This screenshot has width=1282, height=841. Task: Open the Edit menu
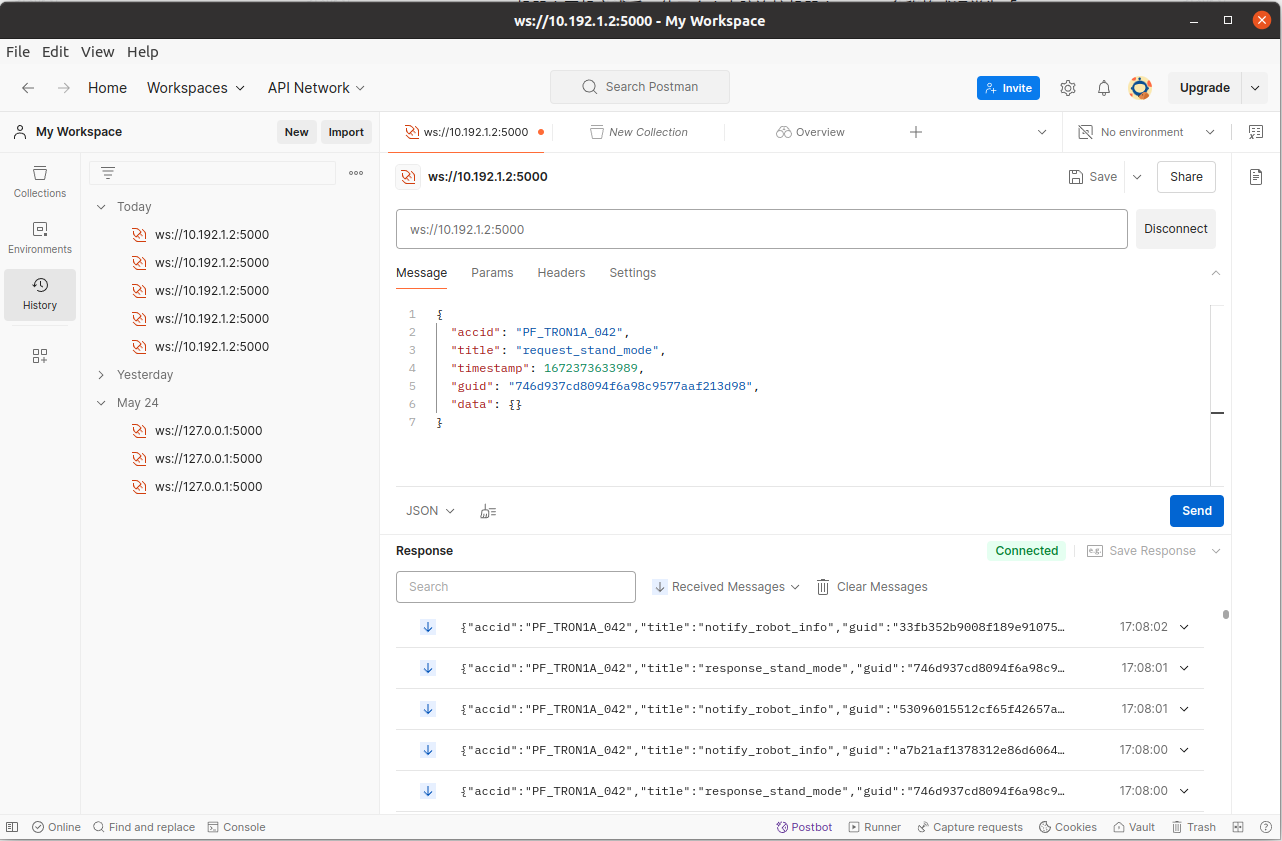(x=55, y=52)
